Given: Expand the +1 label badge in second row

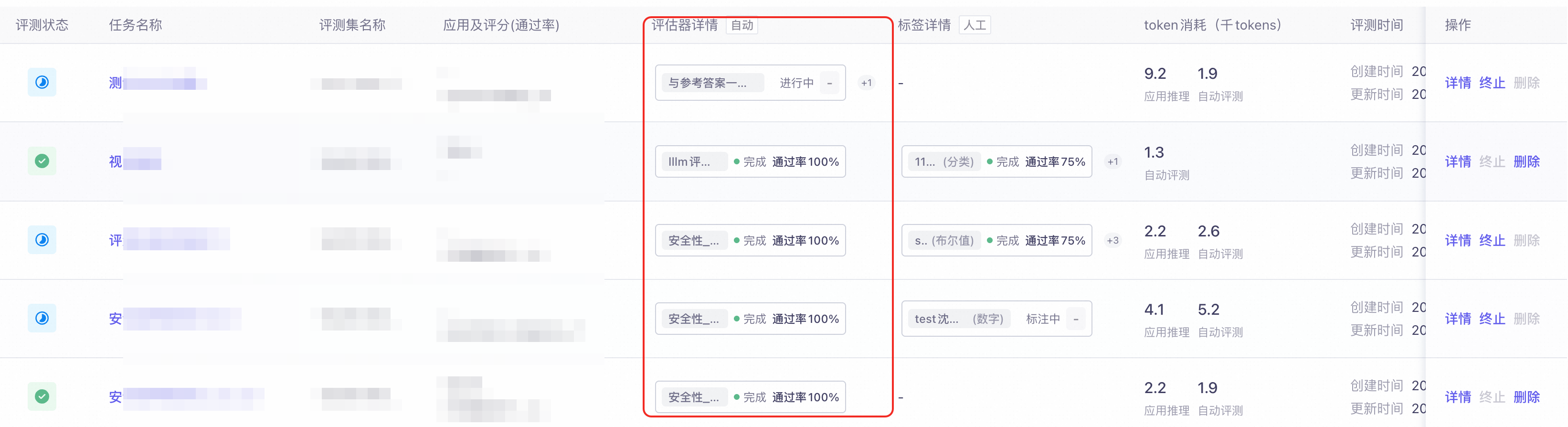Looking at the screenshot, I should point(1112,161).
